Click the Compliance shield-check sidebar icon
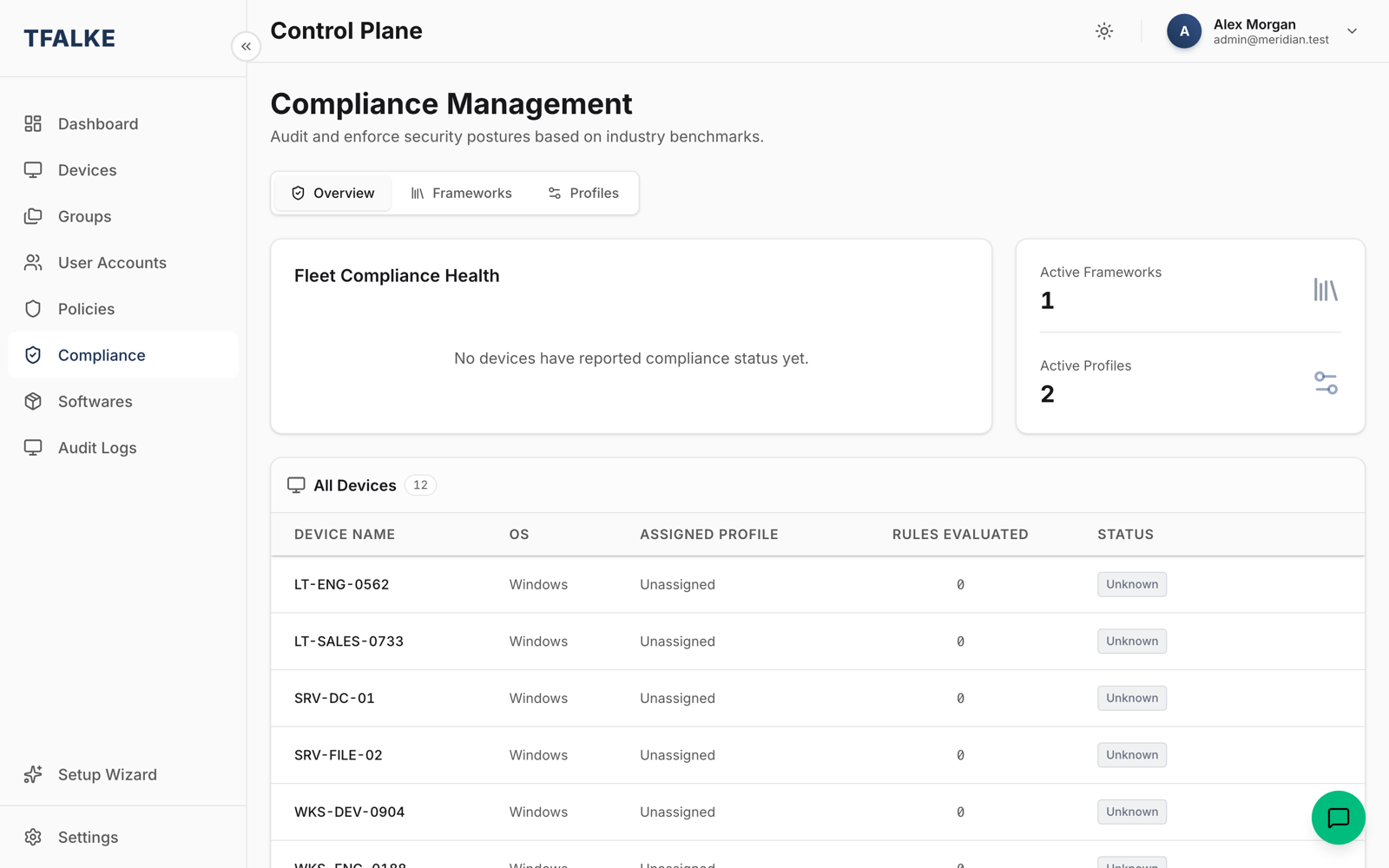 click(33, 355)
